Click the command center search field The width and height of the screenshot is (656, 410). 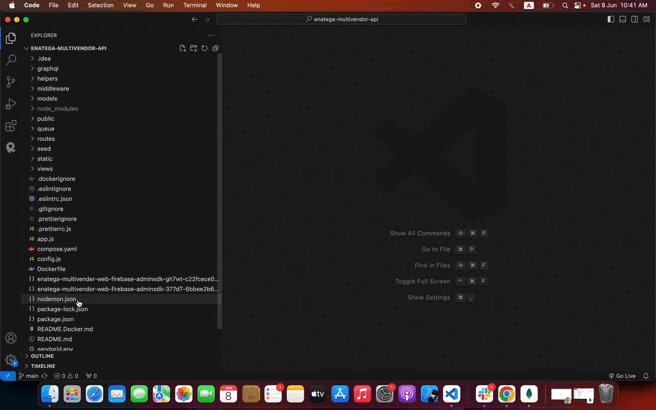pos(342,19)
